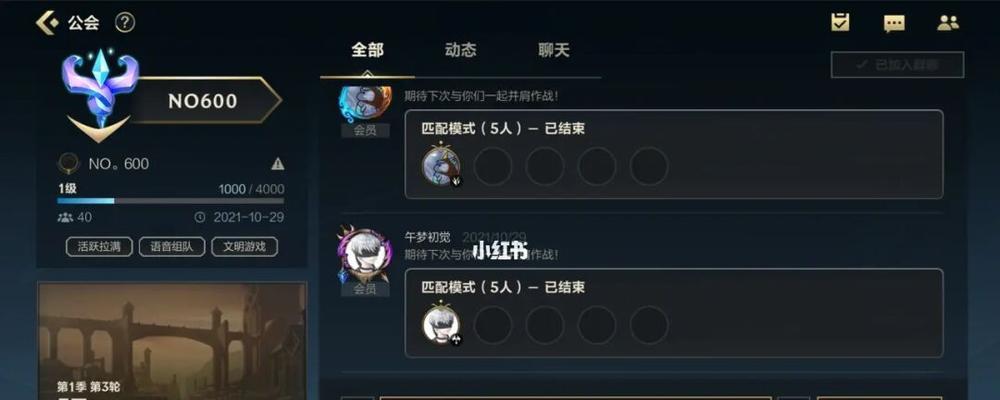The image size is (1000, 400).
Task: Click the guild warning triangle icon
Action: (x=277, y=164)
